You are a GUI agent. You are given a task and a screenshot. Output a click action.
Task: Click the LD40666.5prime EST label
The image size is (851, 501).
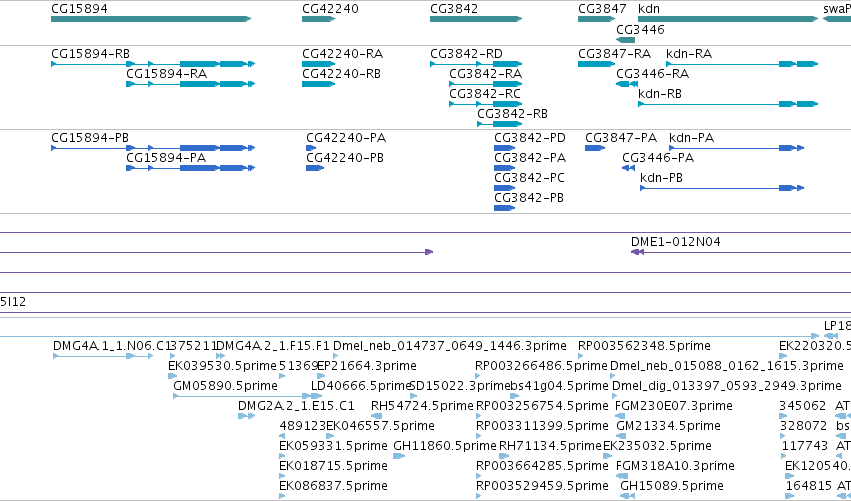click(x=360, y=386)
